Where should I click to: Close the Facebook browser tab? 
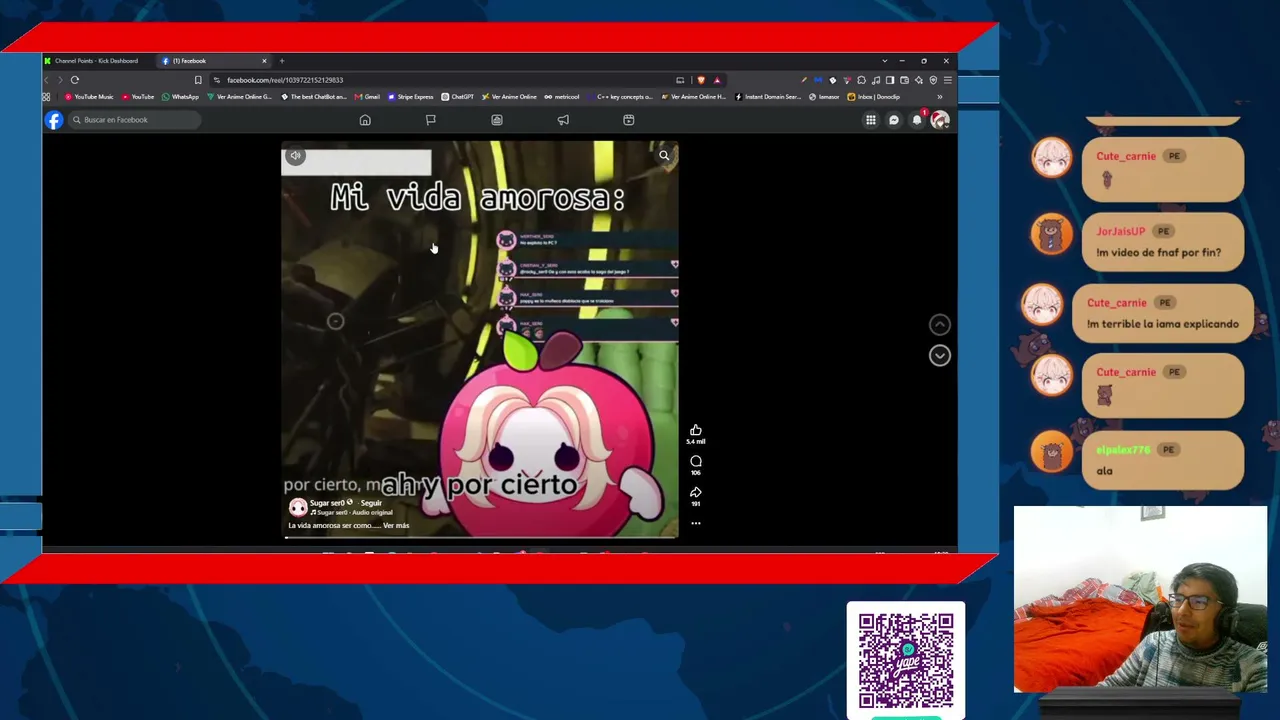pyautogui.click(x=264, y=61)
